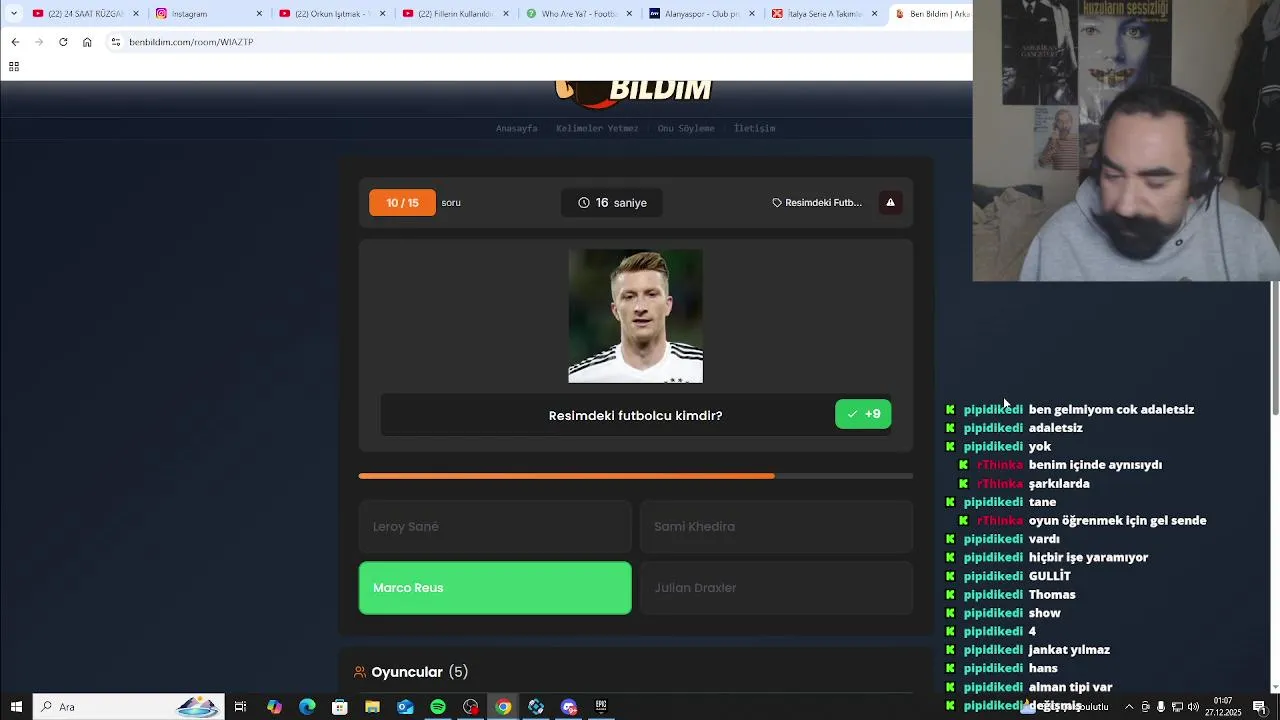Click chat message "jankat yılmaz"
The height and width of the screenshot is (720, 1280).
(x=1069, y=650)
